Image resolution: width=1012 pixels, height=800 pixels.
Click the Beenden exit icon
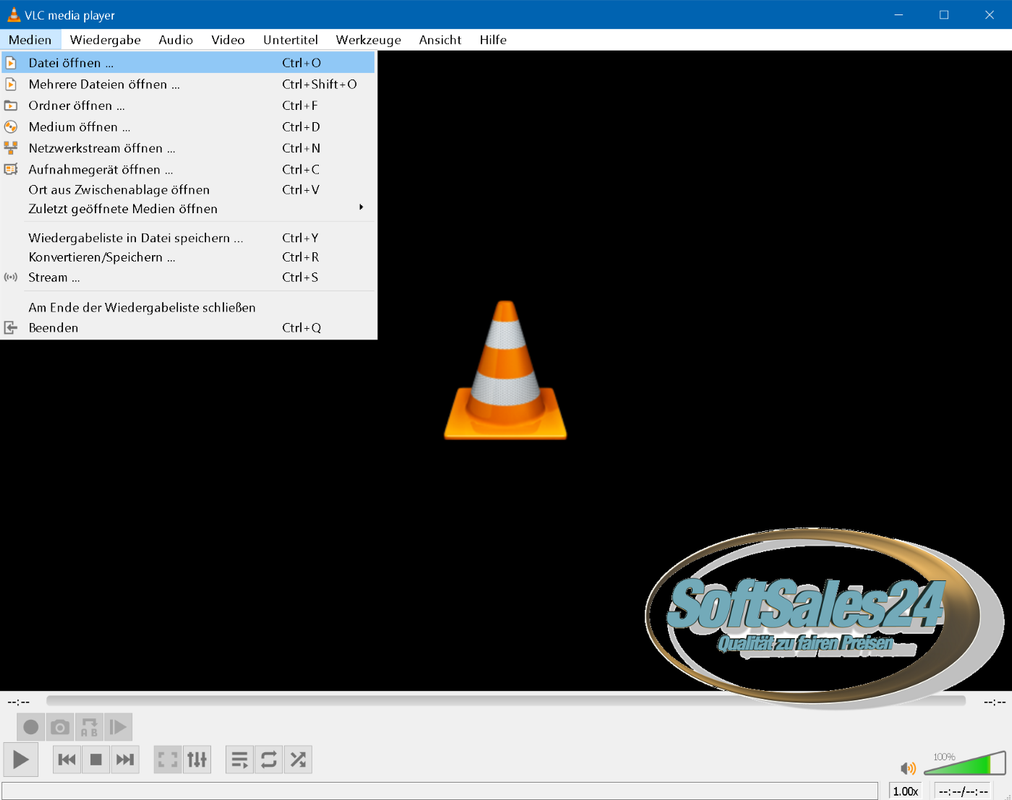pos(11,328)
